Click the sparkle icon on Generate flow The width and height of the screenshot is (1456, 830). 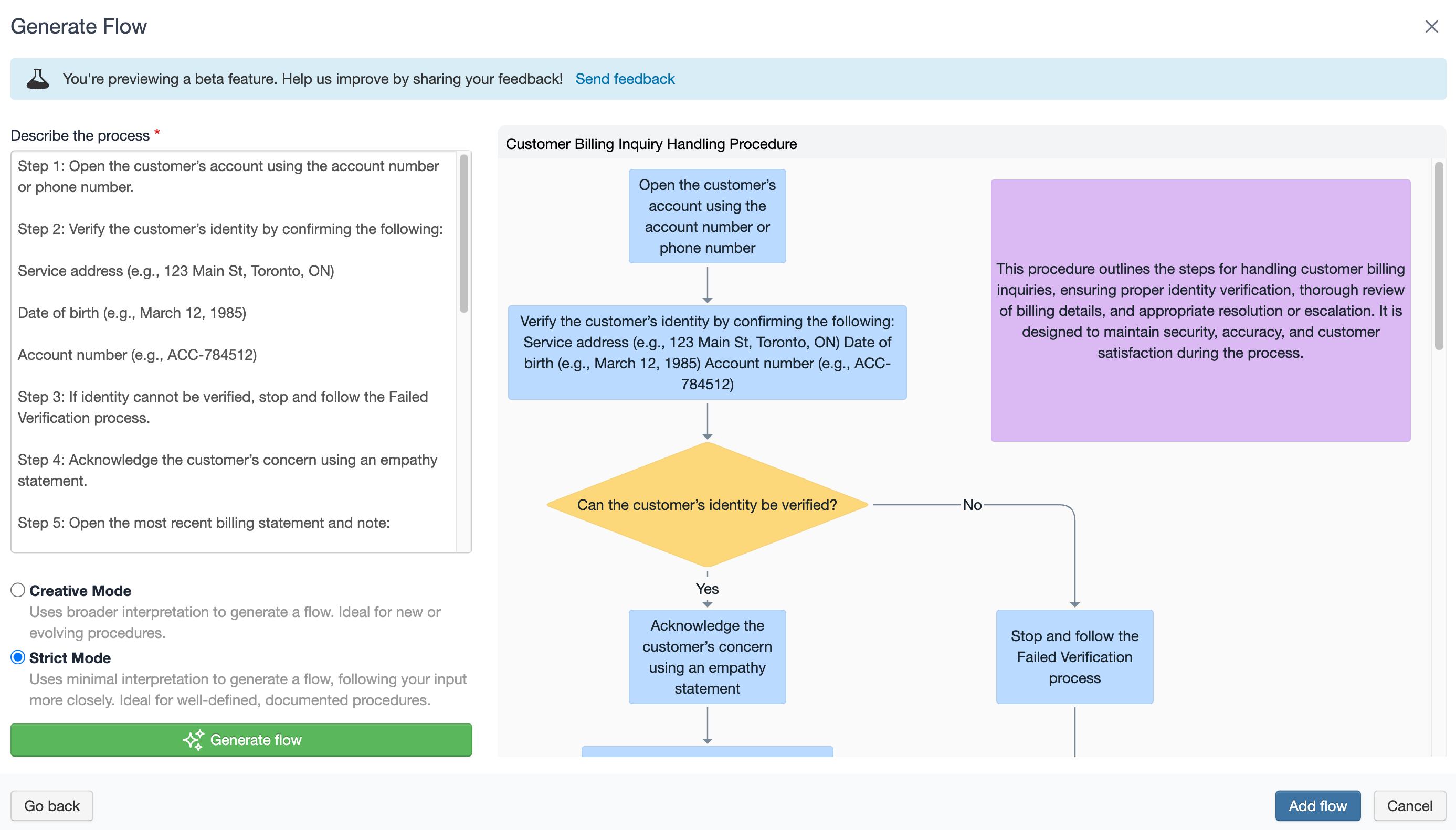coord(193,739)
